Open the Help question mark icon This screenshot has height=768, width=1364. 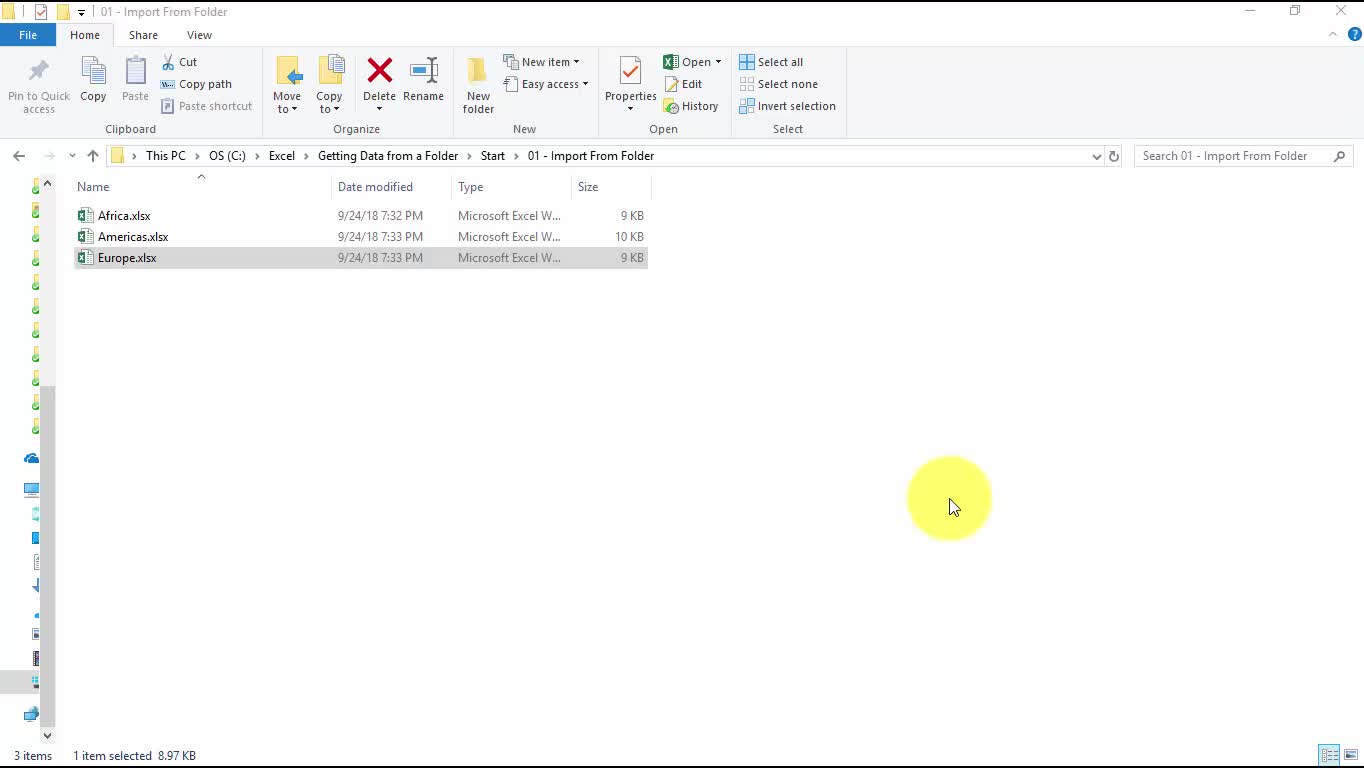coord(1355,34)
